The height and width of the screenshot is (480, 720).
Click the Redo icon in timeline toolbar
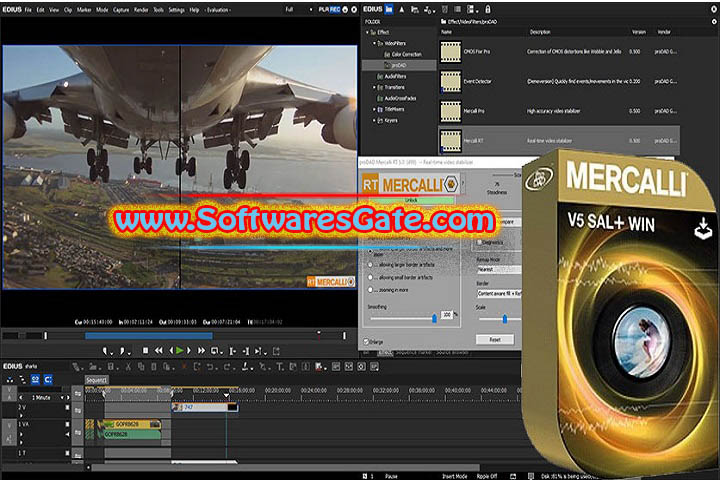228,367
